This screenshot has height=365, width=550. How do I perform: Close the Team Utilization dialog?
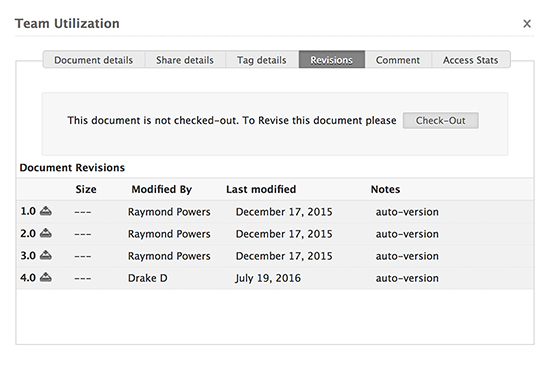click(527, 23)
